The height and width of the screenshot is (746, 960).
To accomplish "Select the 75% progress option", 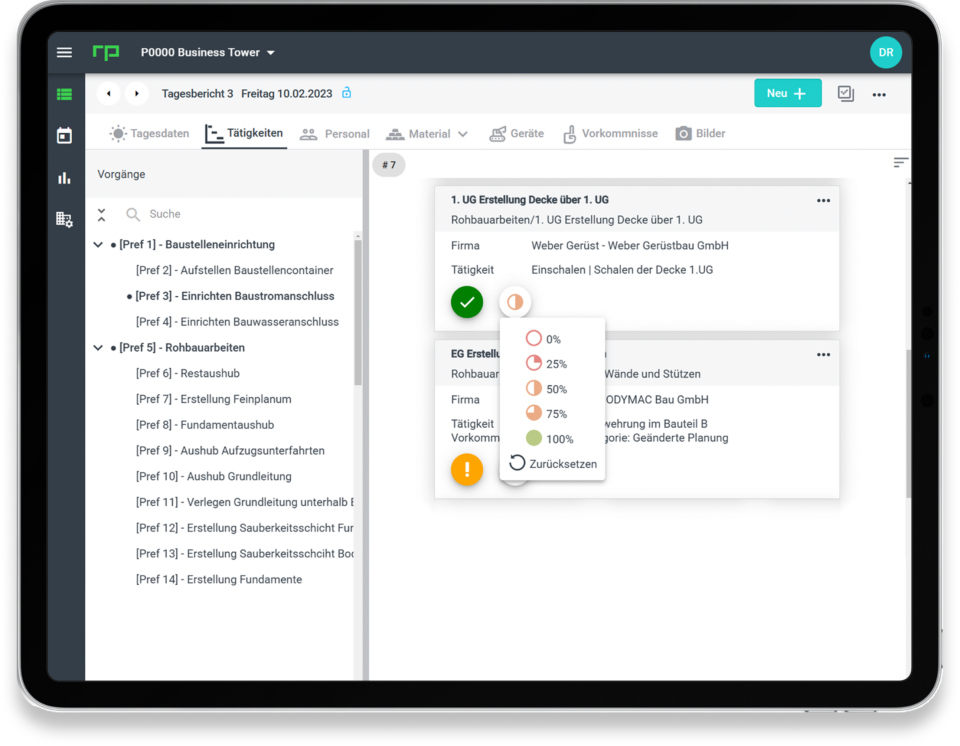I will click(547, 414).
